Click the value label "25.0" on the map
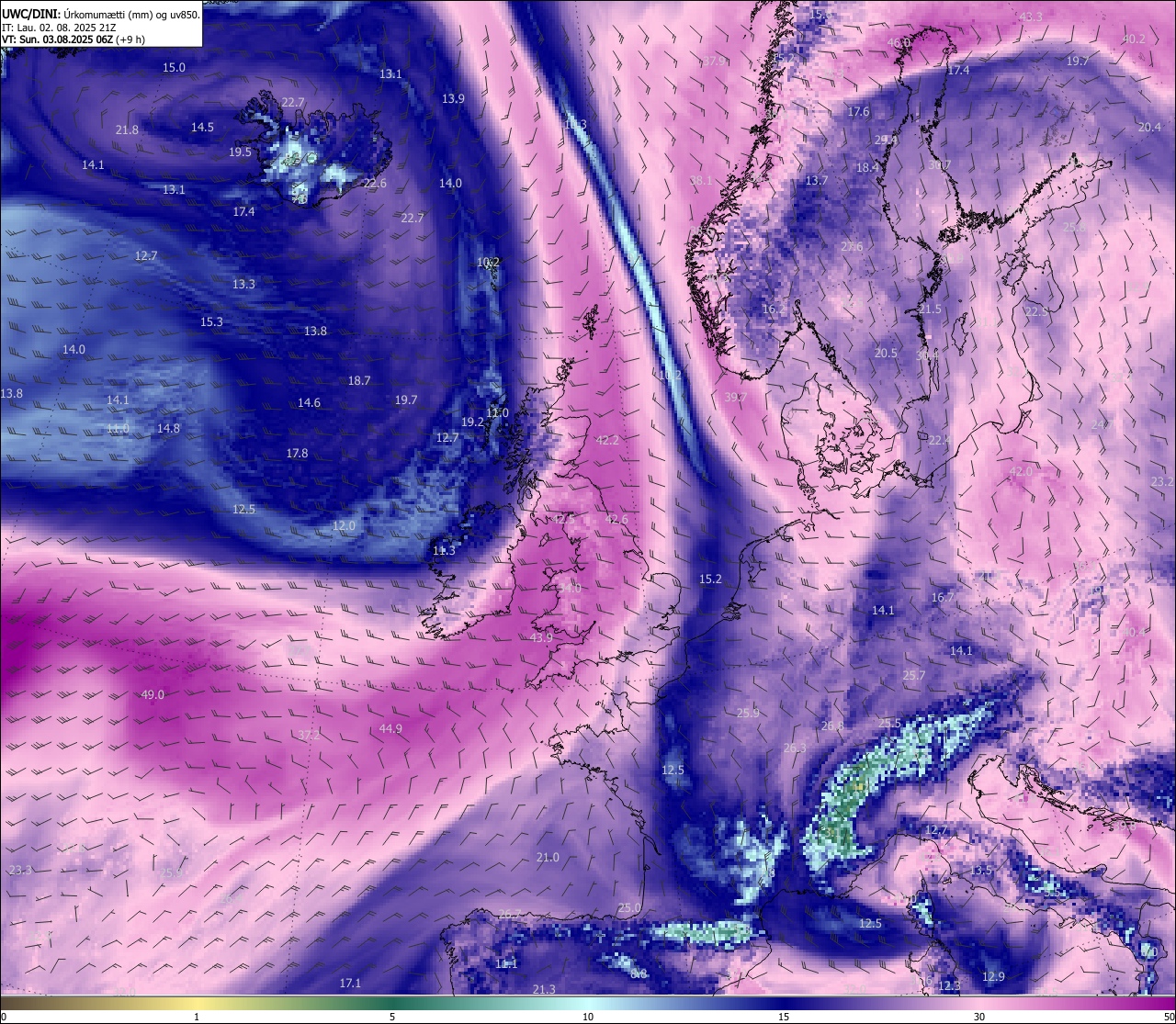1176x1024 pixels. point(629,908)
